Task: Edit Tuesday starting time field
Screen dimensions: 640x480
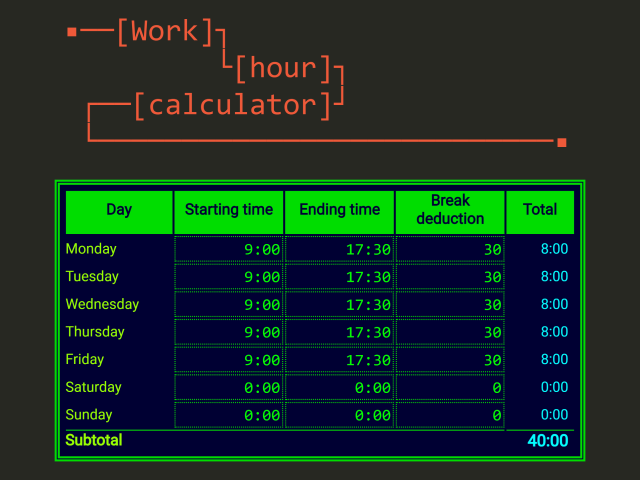Action: tap(229, 277)
